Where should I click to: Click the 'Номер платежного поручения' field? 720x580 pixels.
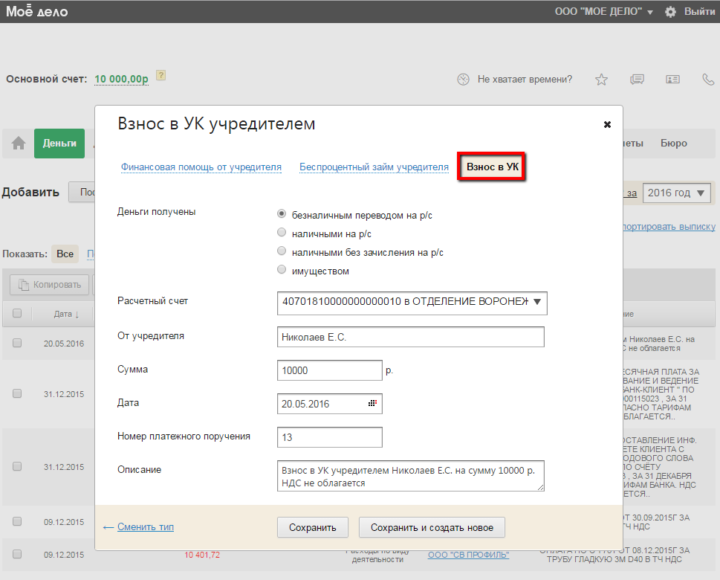(330, 437)
